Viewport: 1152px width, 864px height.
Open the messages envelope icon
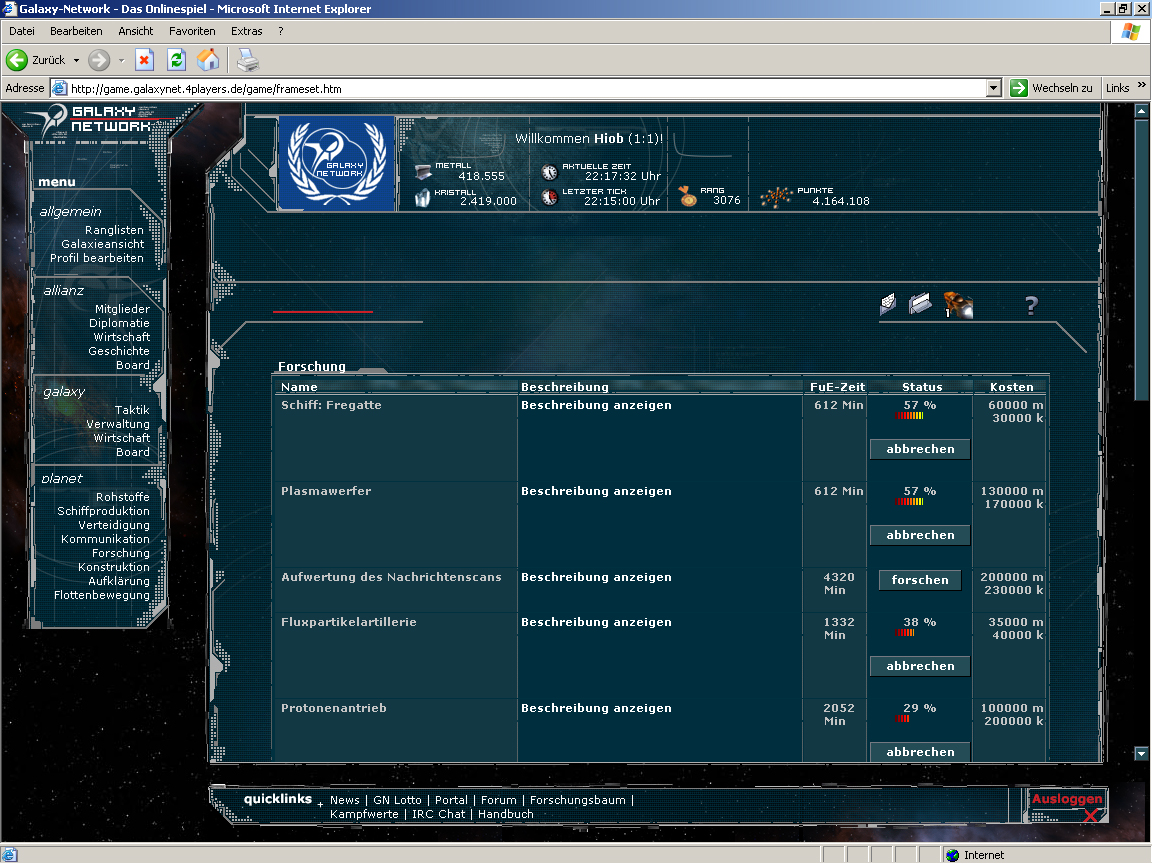888,305
